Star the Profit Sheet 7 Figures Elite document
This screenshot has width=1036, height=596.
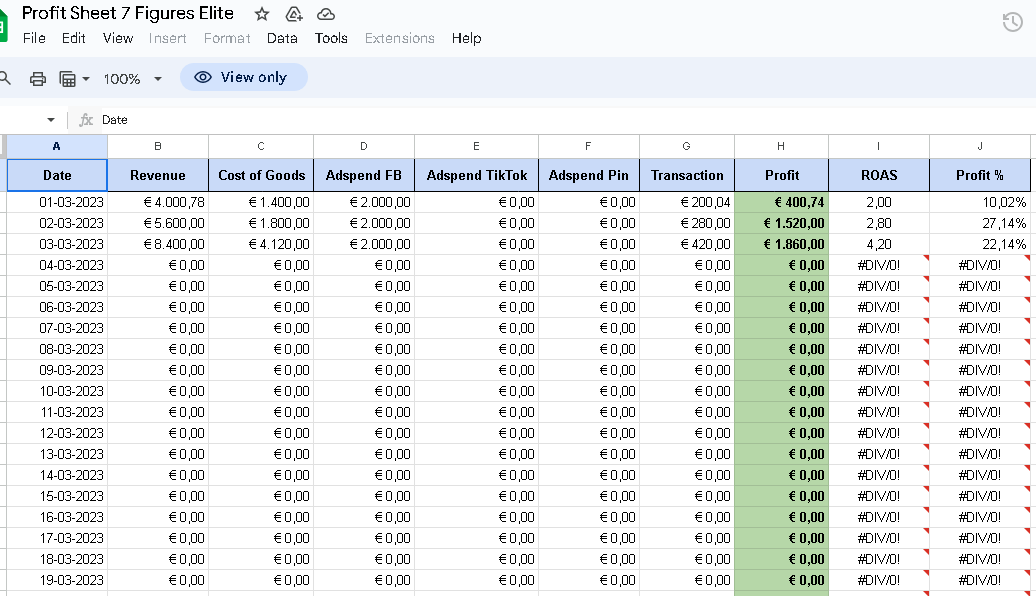click(x=262, y=14)
